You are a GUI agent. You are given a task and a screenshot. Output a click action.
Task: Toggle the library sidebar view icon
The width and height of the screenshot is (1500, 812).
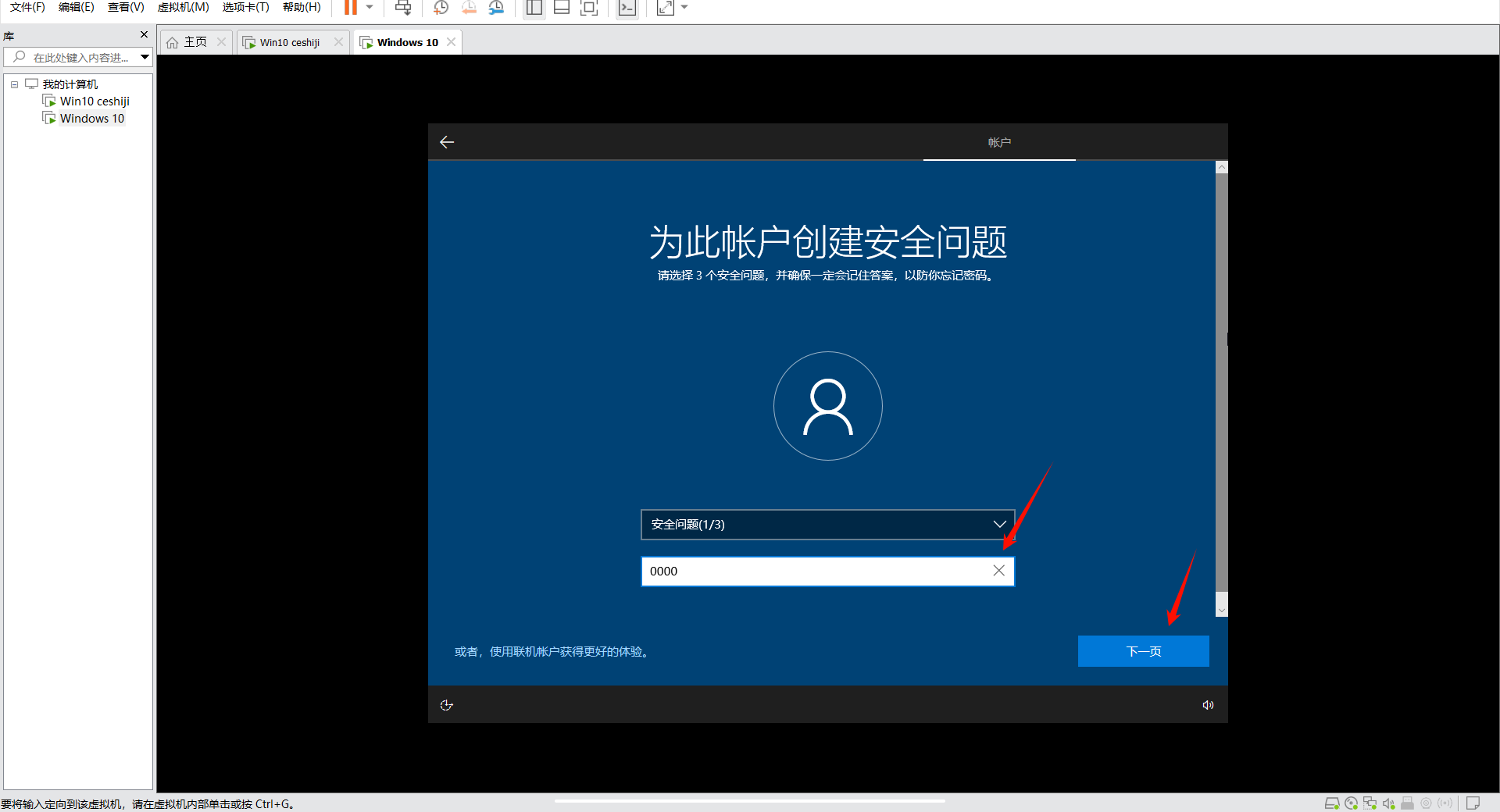(x=534, y=8)
